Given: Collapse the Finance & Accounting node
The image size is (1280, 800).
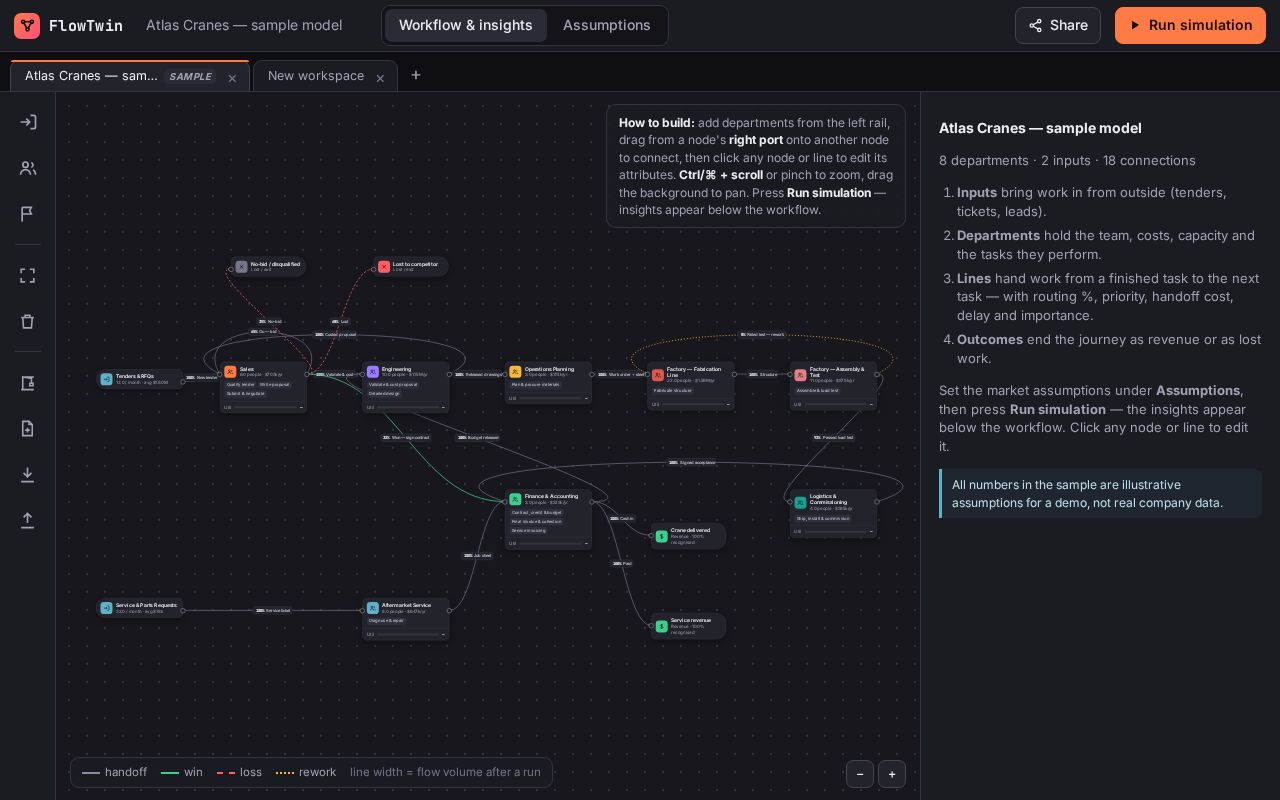Looking at the screenshot, I should pos(587,544).
